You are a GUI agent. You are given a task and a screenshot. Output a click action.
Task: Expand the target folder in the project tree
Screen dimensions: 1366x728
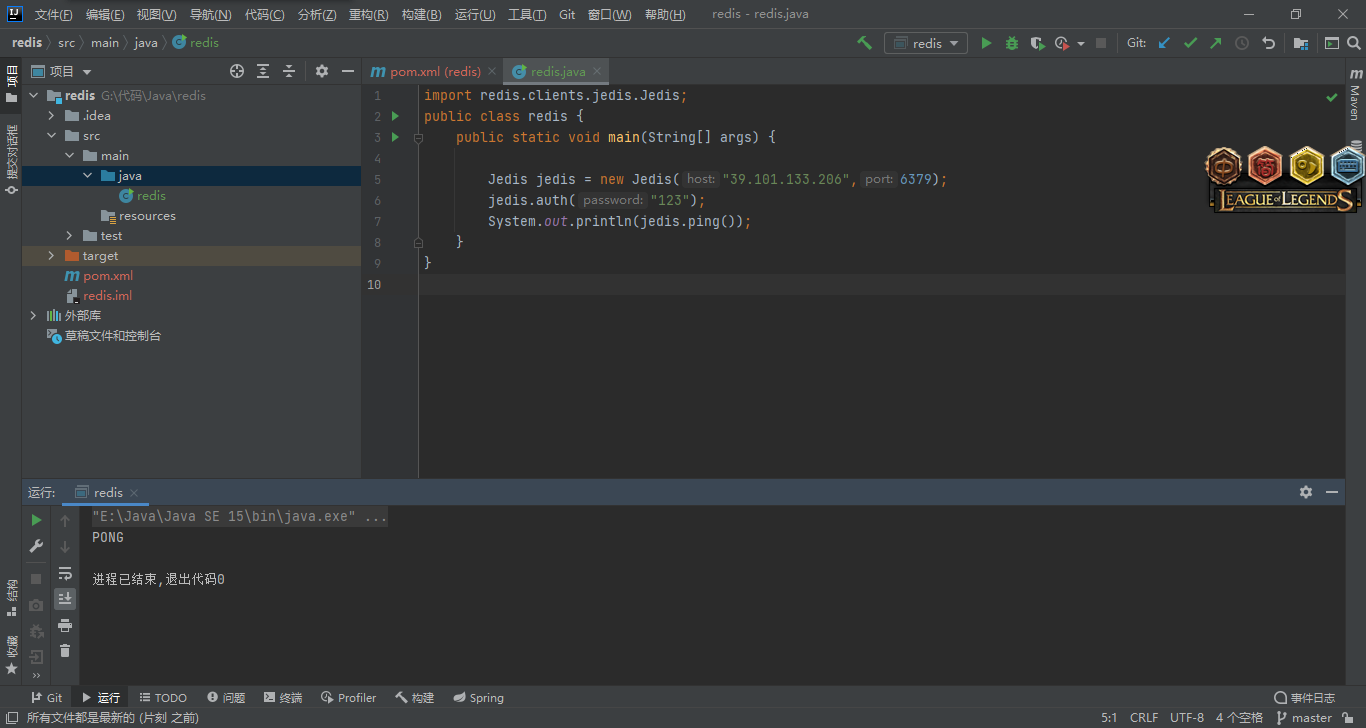coord(52,256)
